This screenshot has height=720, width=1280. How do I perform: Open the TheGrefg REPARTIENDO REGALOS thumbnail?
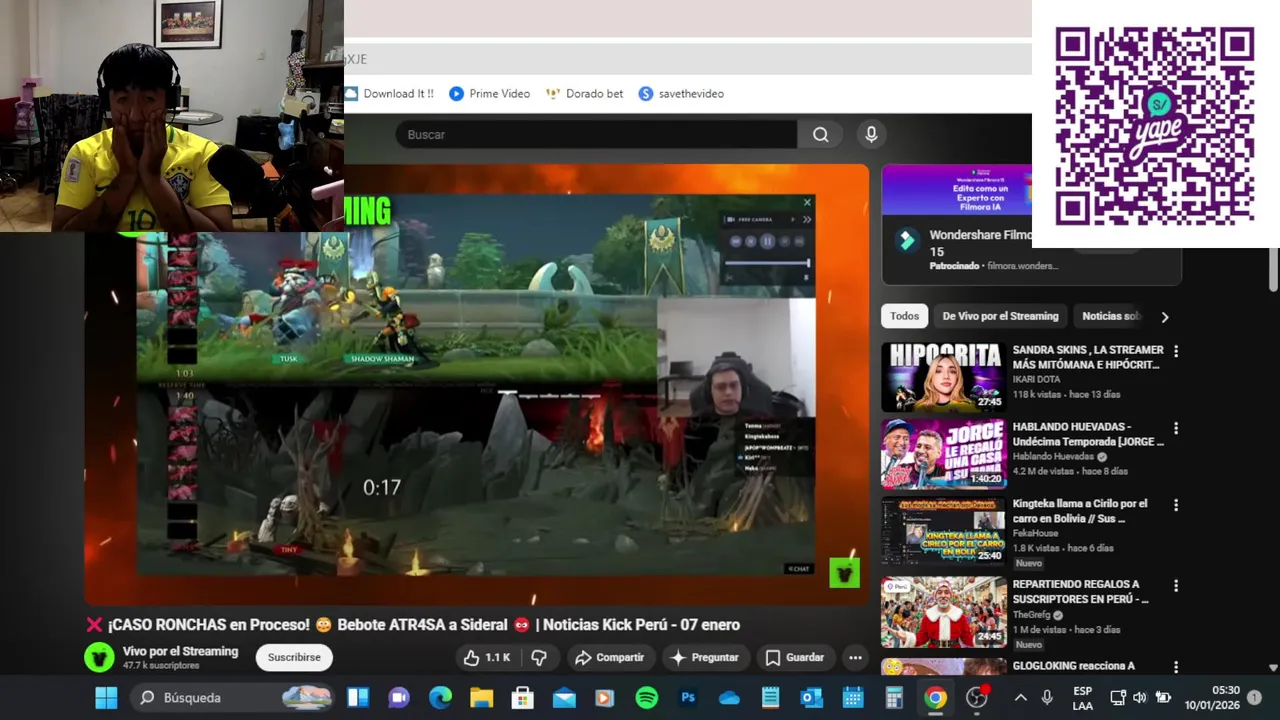point(943,611)
